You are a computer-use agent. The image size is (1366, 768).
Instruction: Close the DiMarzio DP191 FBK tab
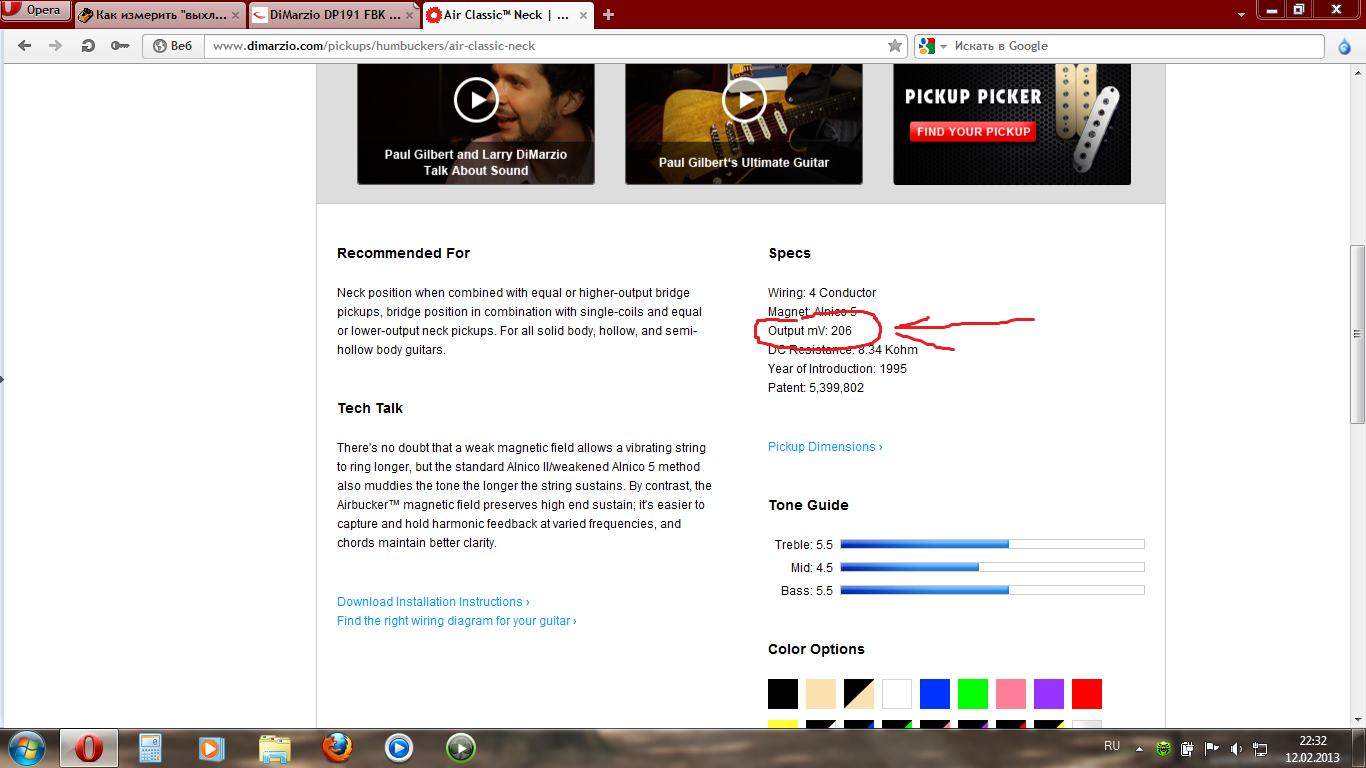410,15
